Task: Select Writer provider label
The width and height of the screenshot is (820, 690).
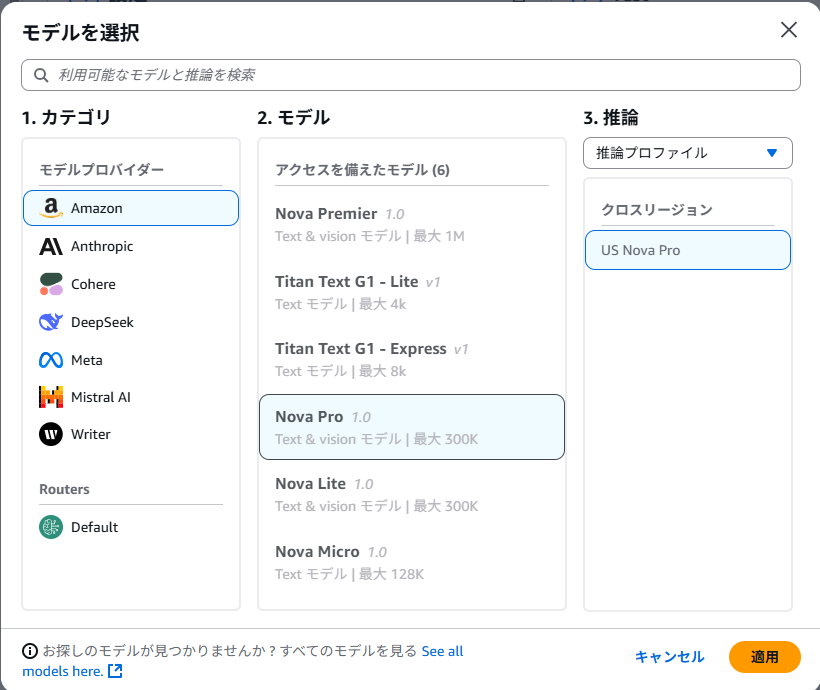Action: 91,434
